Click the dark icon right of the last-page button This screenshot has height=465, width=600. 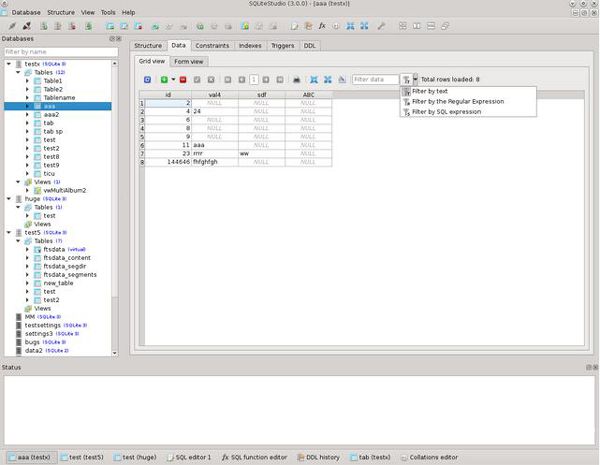(297, 80)
